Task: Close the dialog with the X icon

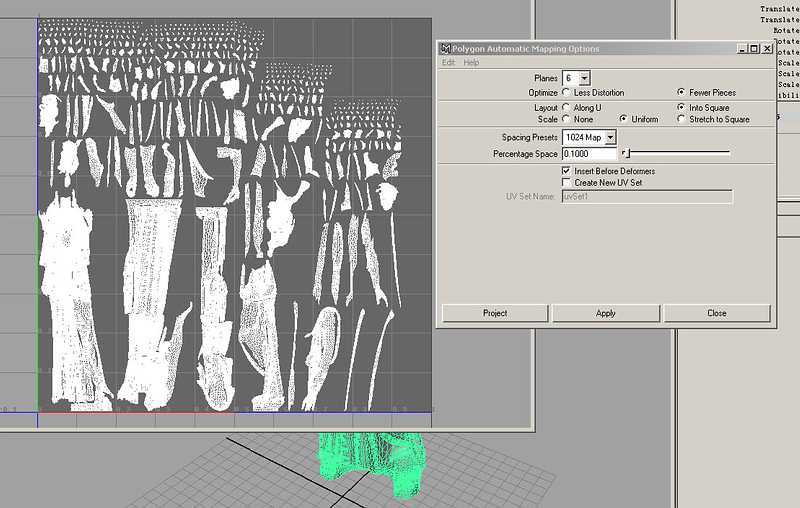Action: (x=767, y=48)
